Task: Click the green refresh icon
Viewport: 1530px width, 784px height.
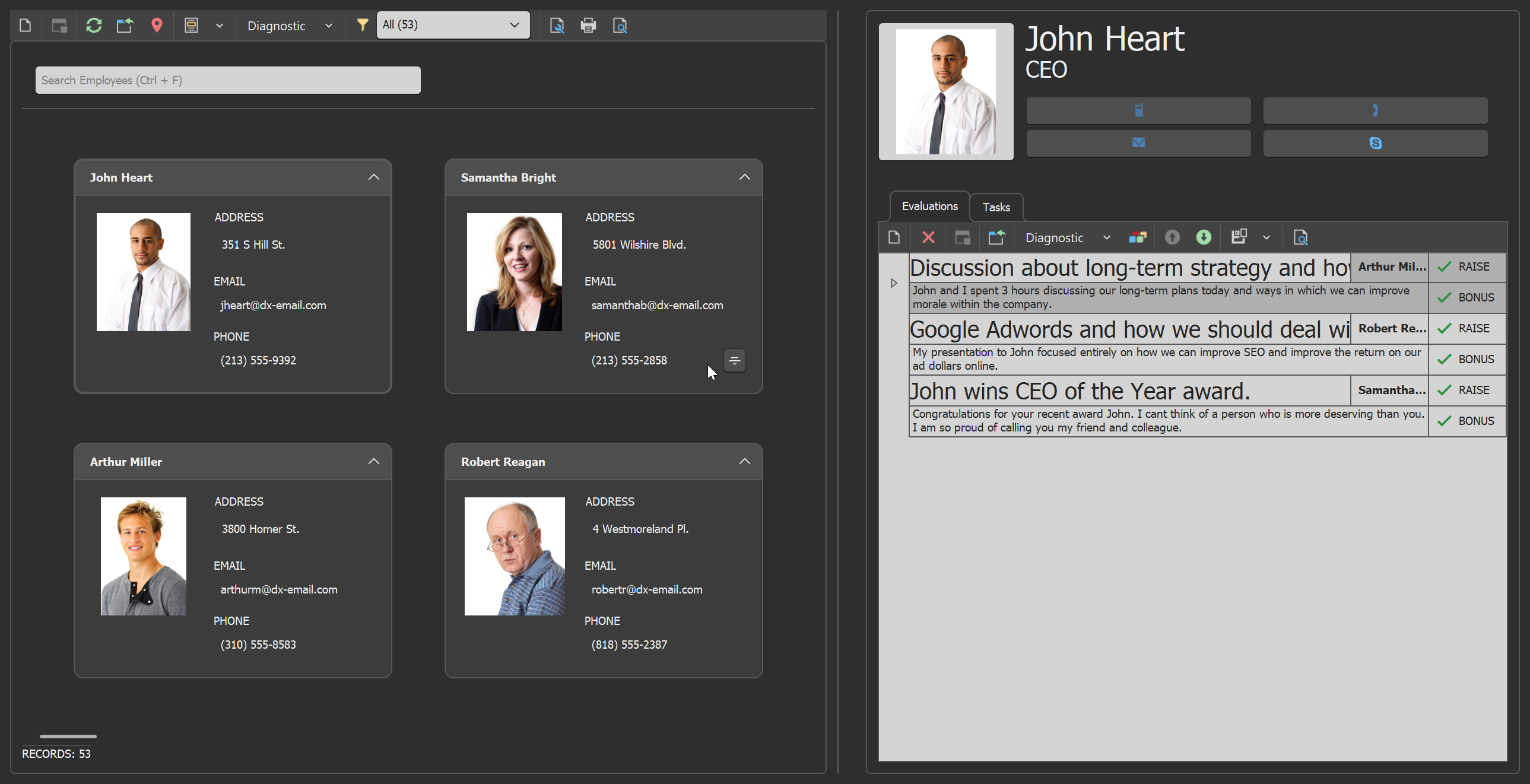Action: [94, 26]
